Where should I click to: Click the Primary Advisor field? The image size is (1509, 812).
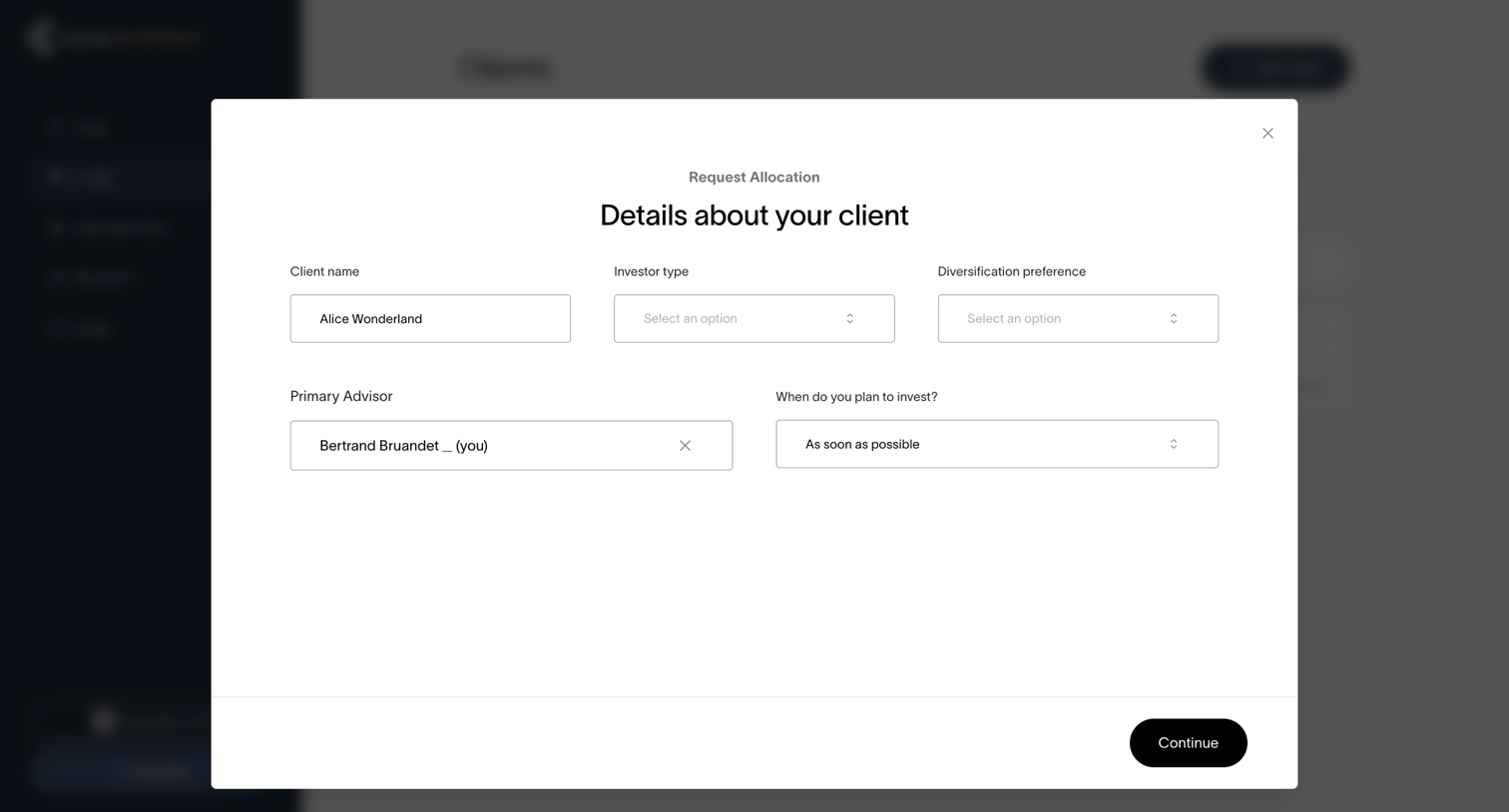[x=511, y=445]
